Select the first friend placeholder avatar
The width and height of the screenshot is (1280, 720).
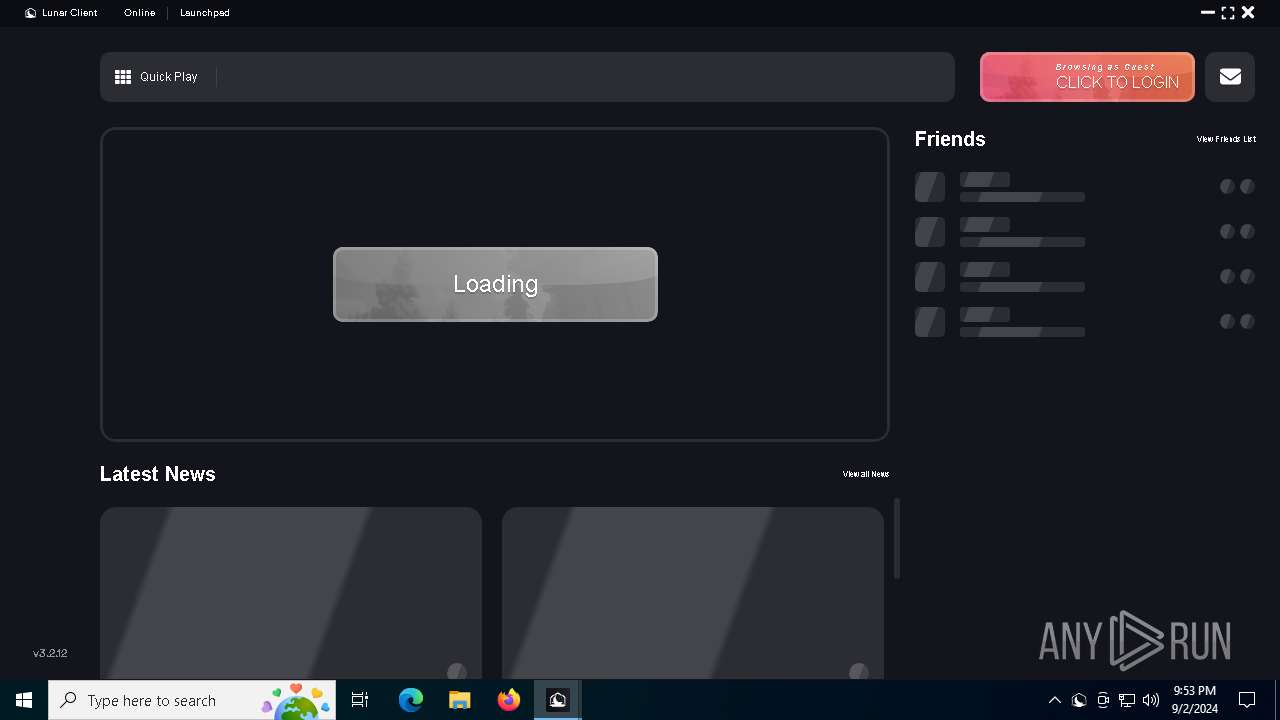click(x=930, y=187)
